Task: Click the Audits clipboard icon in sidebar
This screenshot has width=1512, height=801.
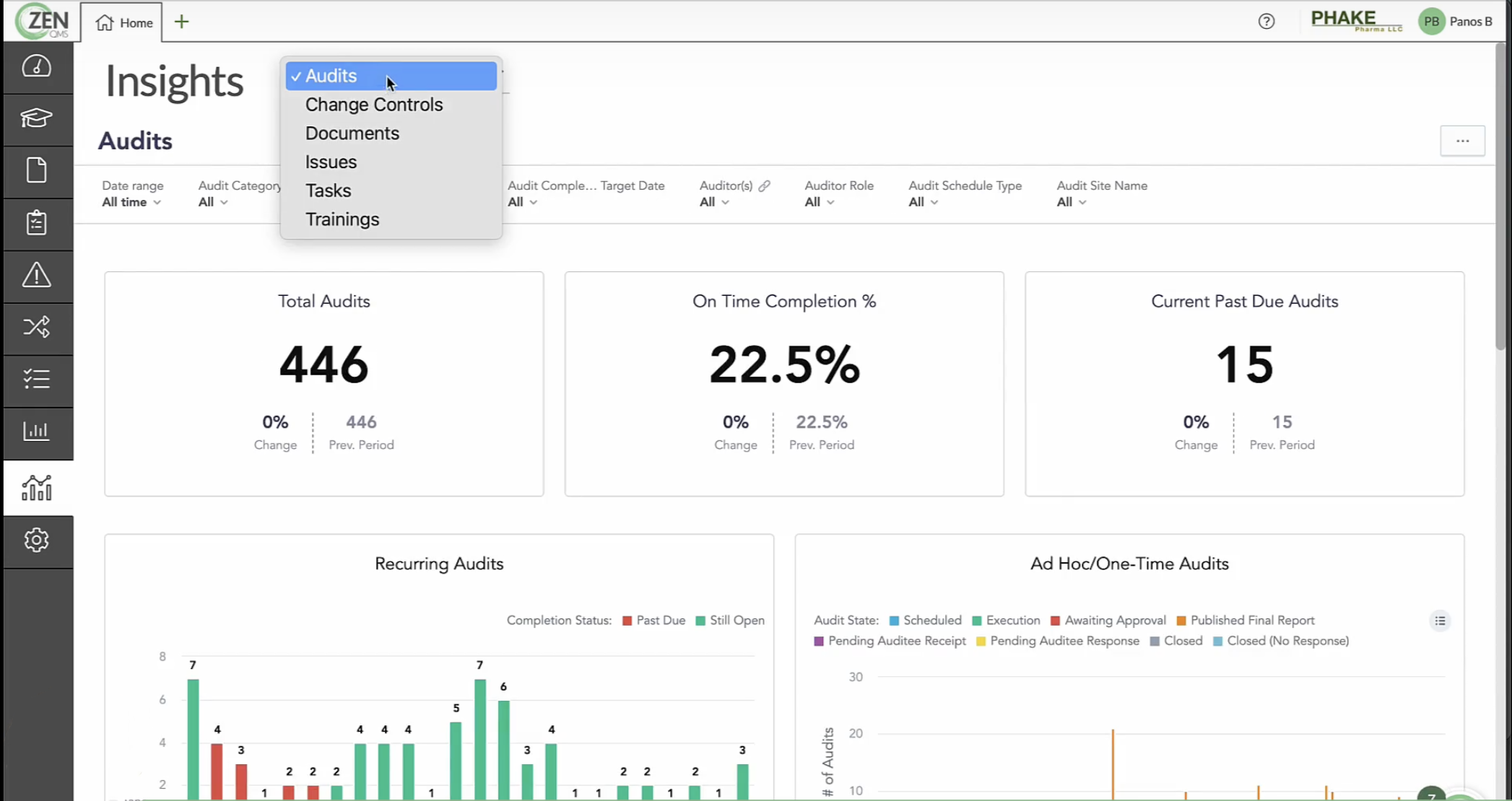Action: (x=37, y=224)
